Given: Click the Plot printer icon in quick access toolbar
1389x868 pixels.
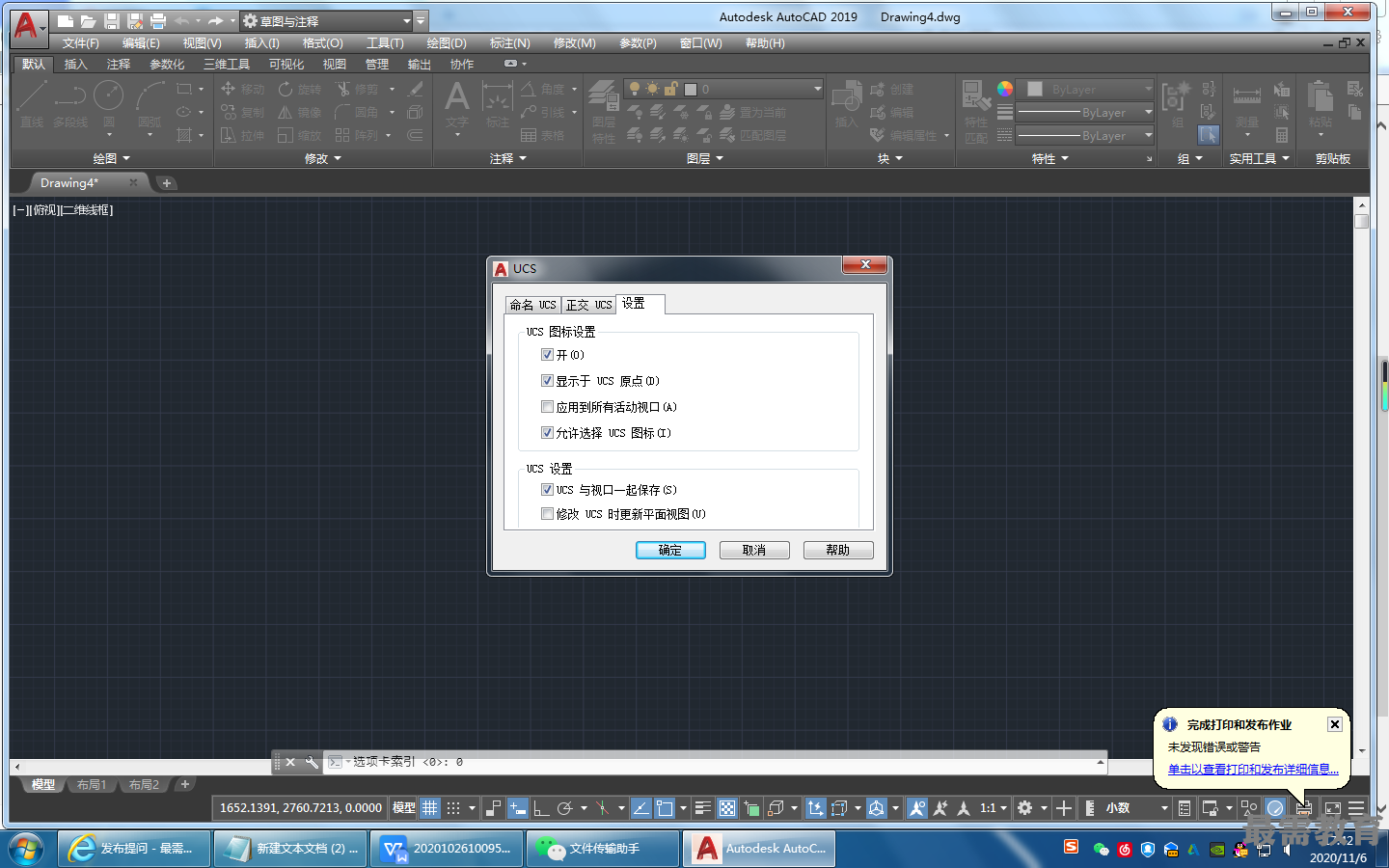Looking at the screenshot, I should coord(158,21).
